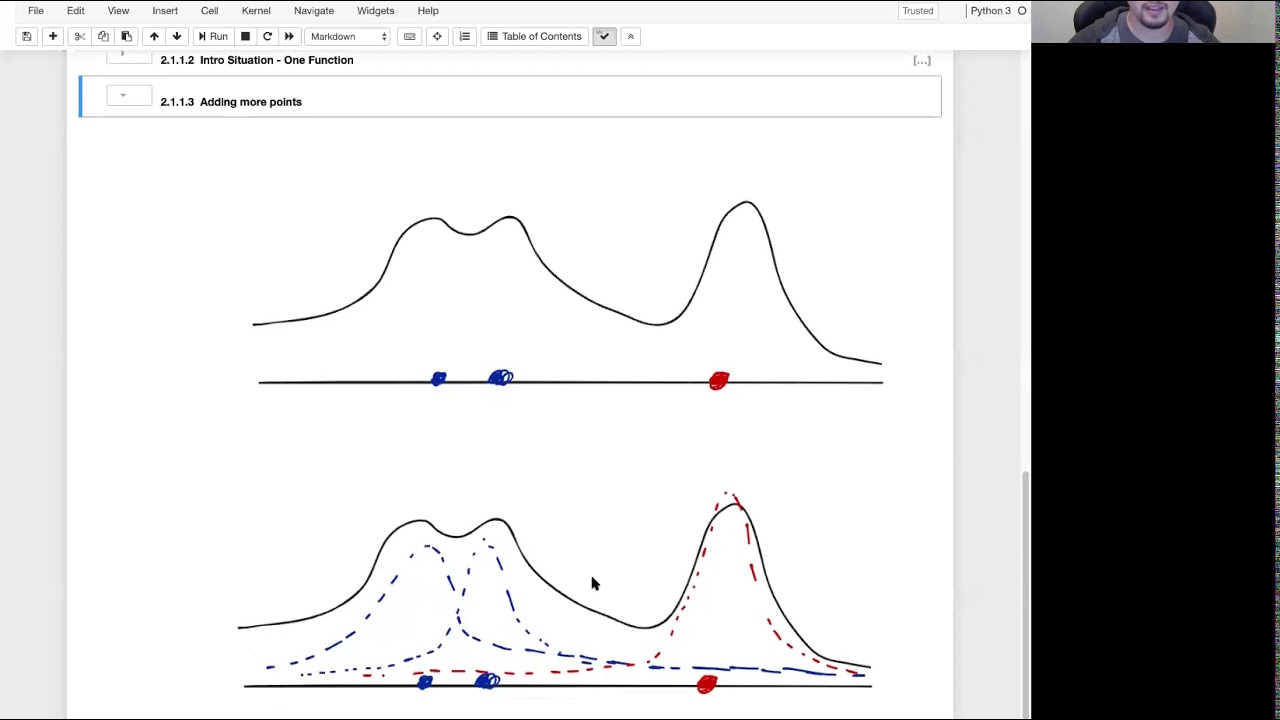Restart the kernel with the circular arrow icon
This screenshot has height=720, width=1280.
click(267, 36)
